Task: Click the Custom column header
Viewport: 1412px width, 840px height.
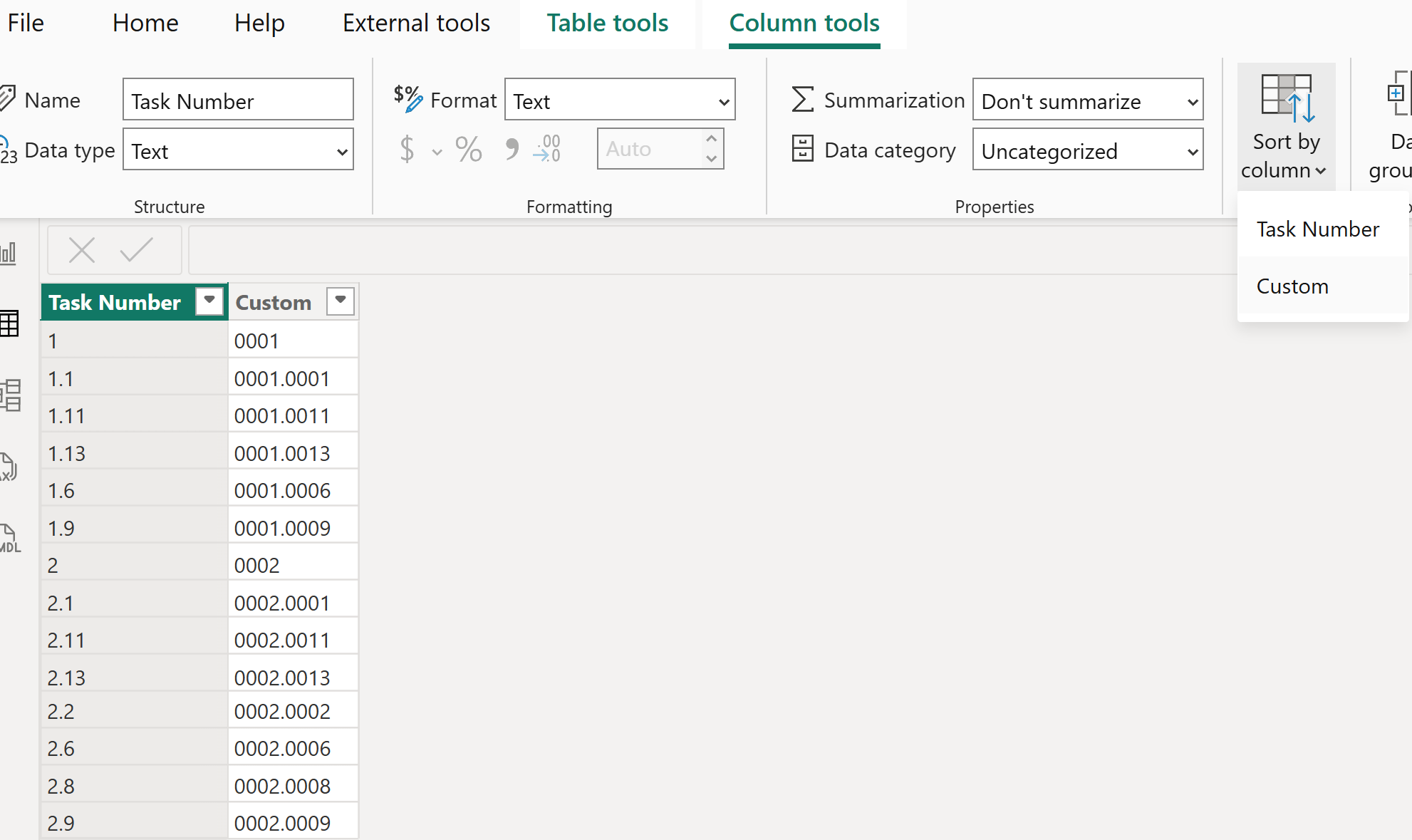Action: [274, 302]
